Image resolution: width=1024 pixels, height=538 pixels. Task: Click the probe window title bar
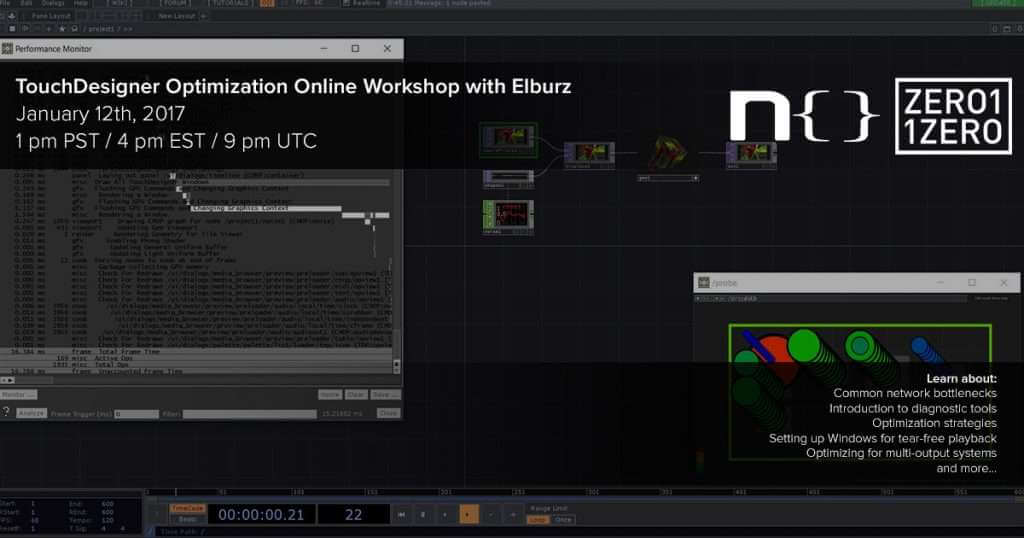(856, 283)
